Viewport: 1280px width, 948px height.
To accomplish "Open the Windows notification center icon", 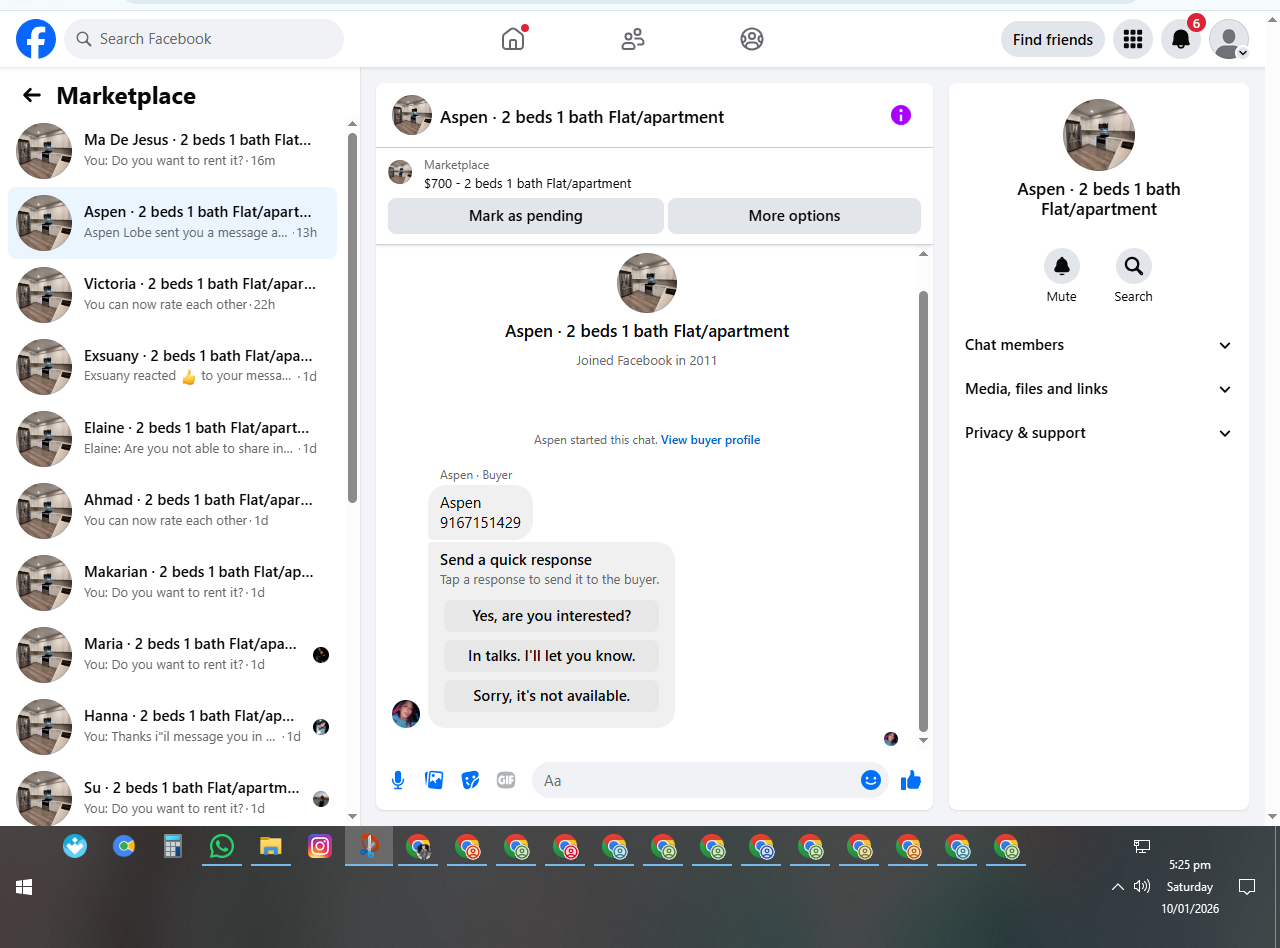I will (1247, 886).
